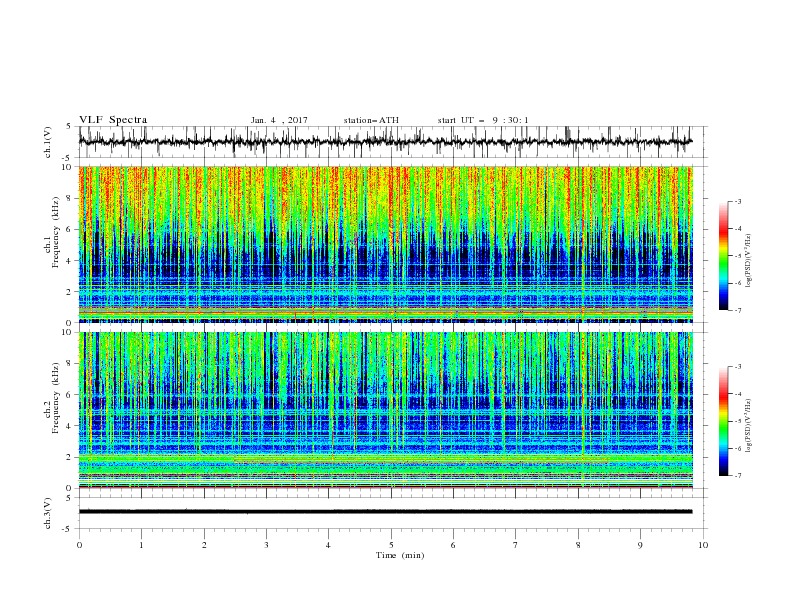Click the "5" tick label on ch.1(V) axis
The image size is (792, 612).
point(70,127)
